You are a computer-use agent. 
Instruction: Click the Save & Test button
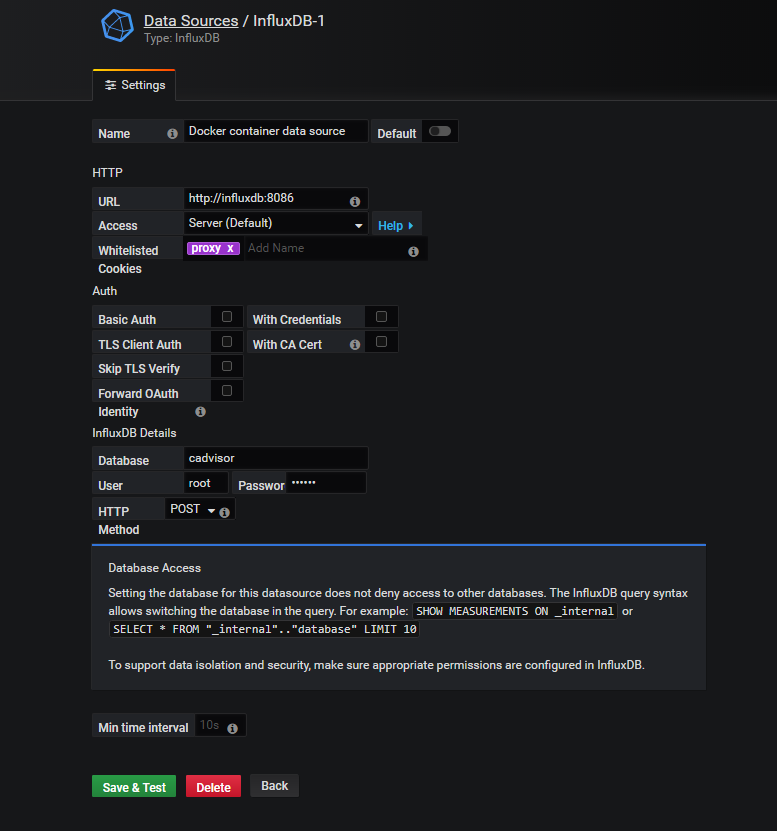134,786
